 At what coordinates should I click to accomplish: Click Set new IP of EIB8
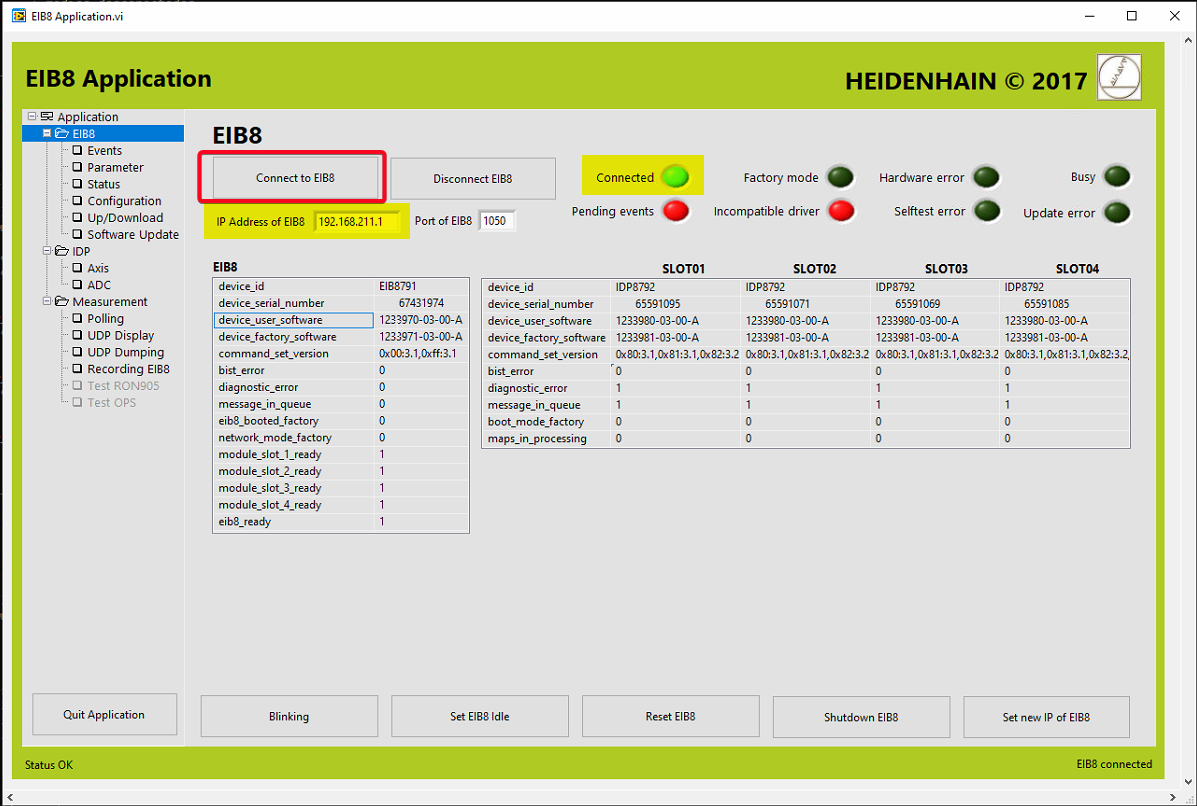(1046, 717)
